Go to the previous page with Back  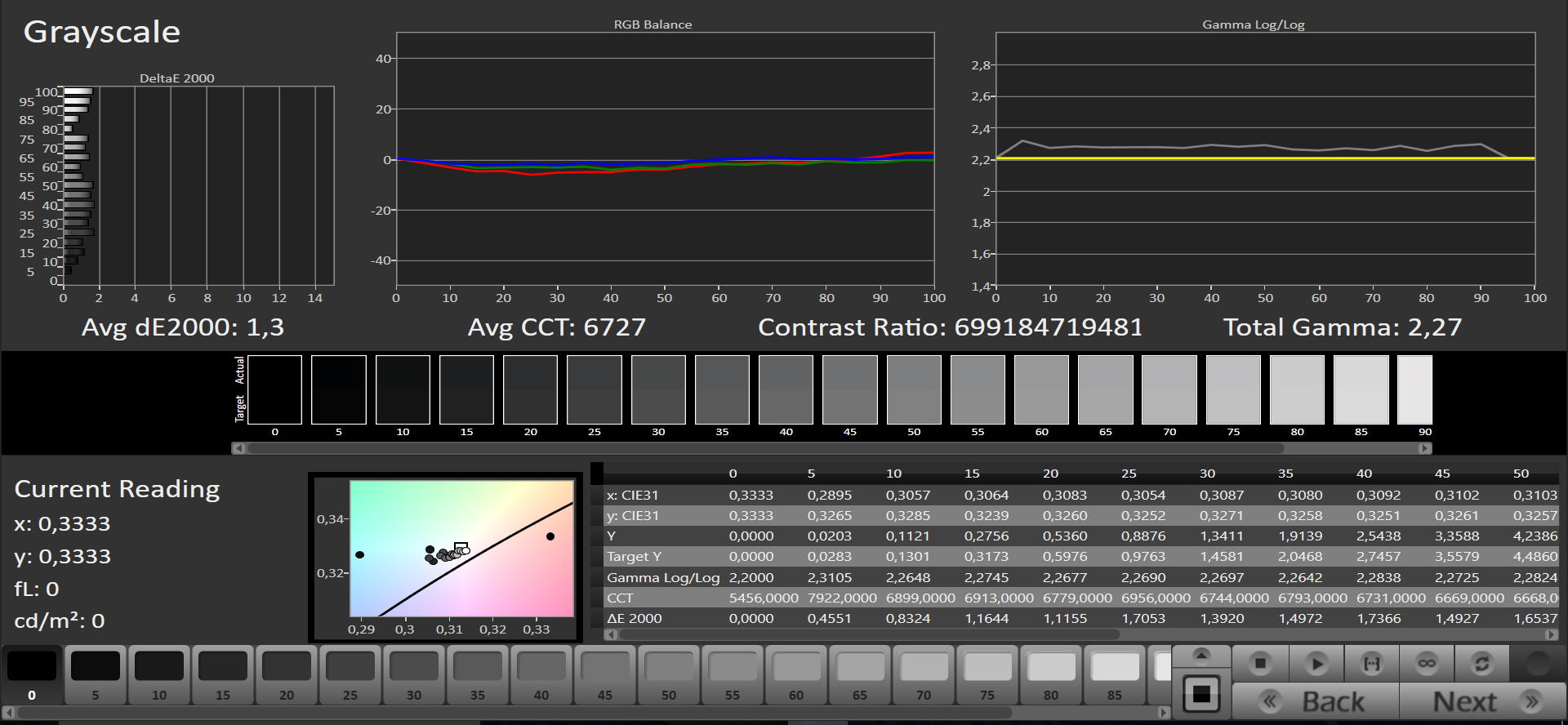point(1315,701)
